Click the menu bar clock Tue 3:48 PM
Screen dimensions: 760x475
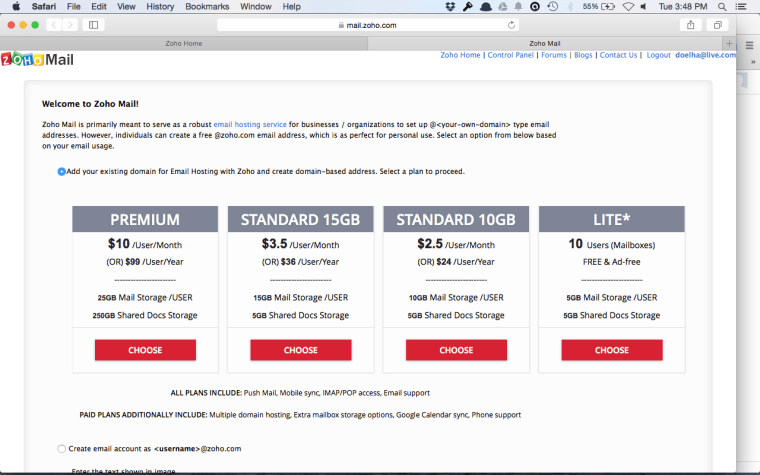[x=682, y=6]
